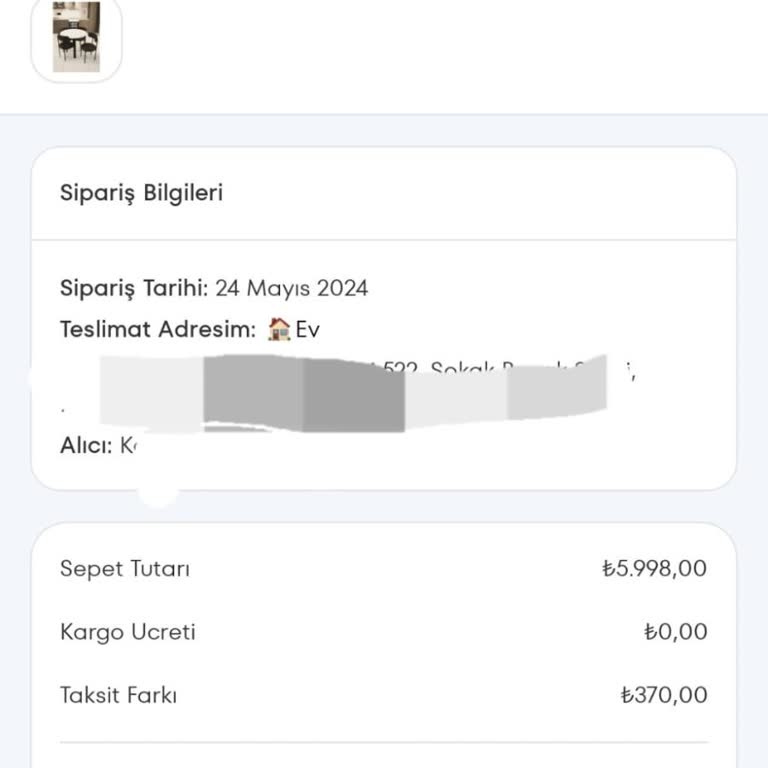This screenshot has height=768, width=768.
Task: Click the partially hidden Sokak address text
Action: coord(465,368)
